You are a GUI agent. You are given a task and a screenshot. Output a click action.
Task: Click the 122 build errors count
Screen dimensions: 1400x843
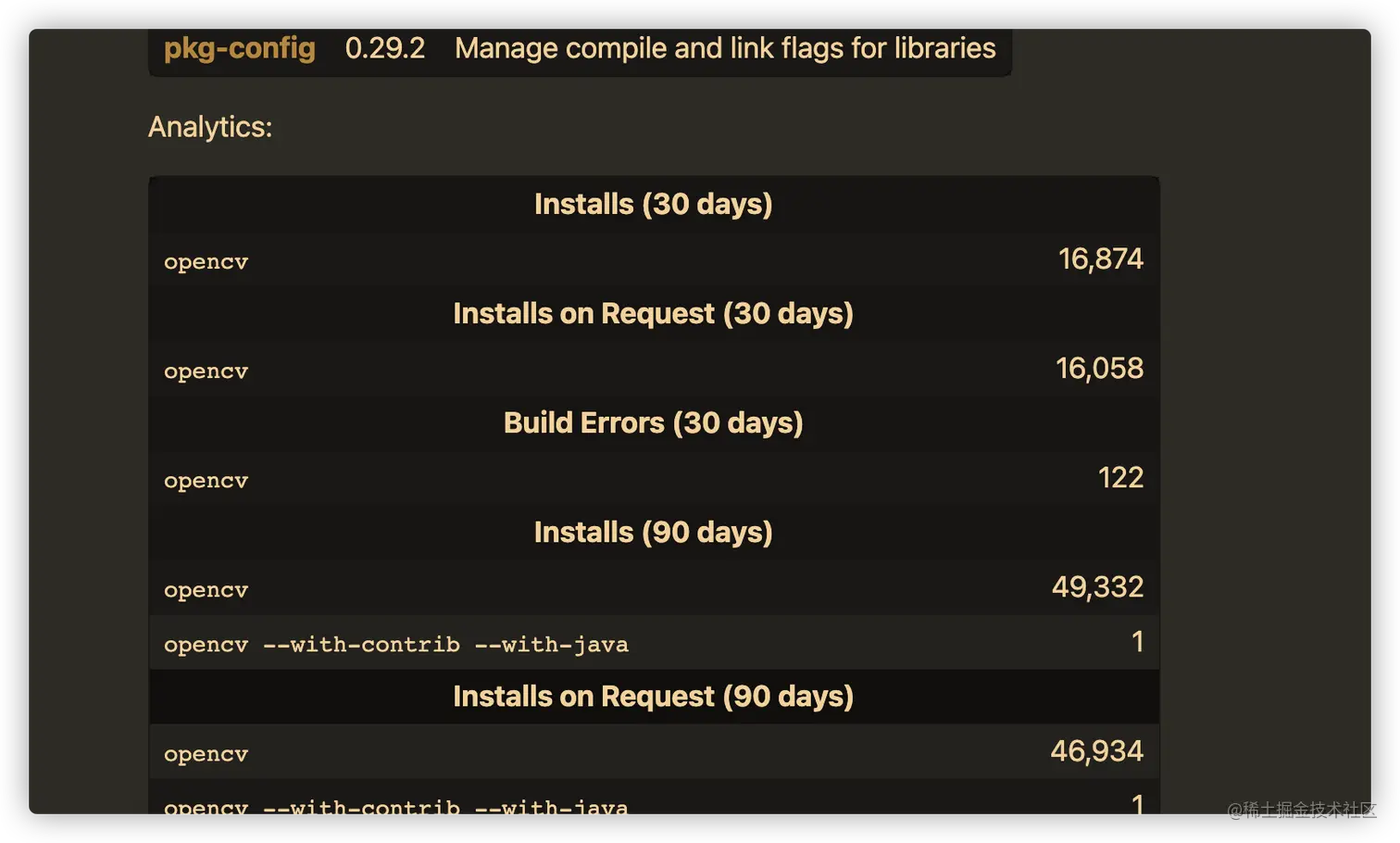point(1120,478)
